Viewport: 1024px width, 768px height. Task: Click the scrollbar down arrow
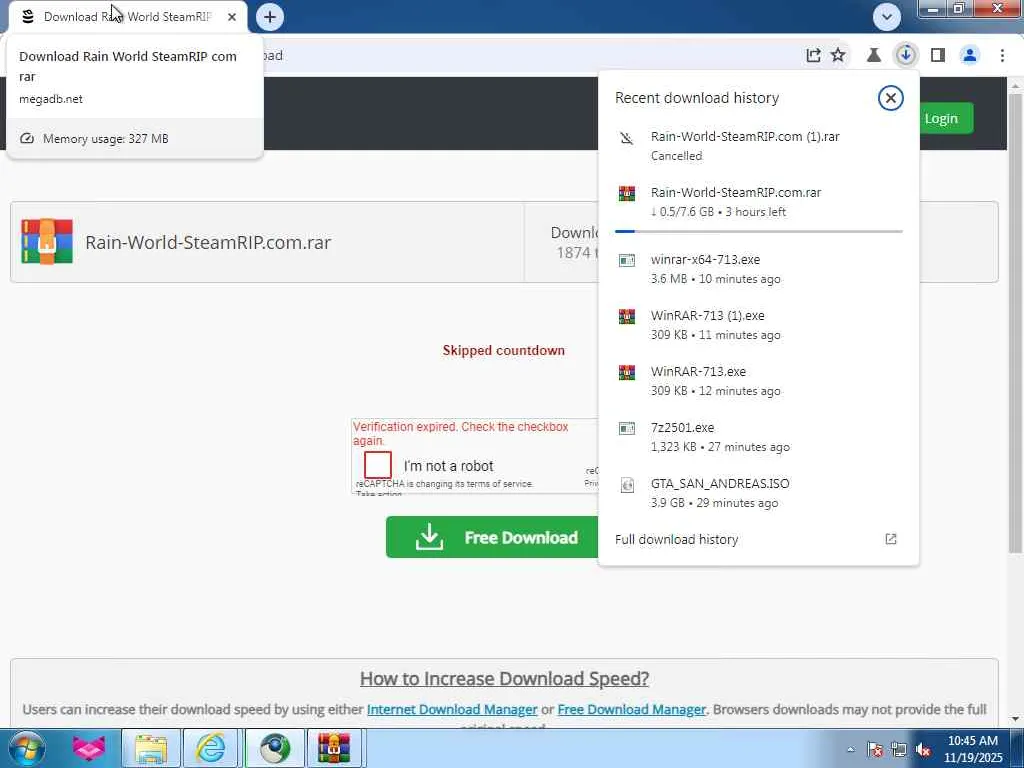(1015, 720)
